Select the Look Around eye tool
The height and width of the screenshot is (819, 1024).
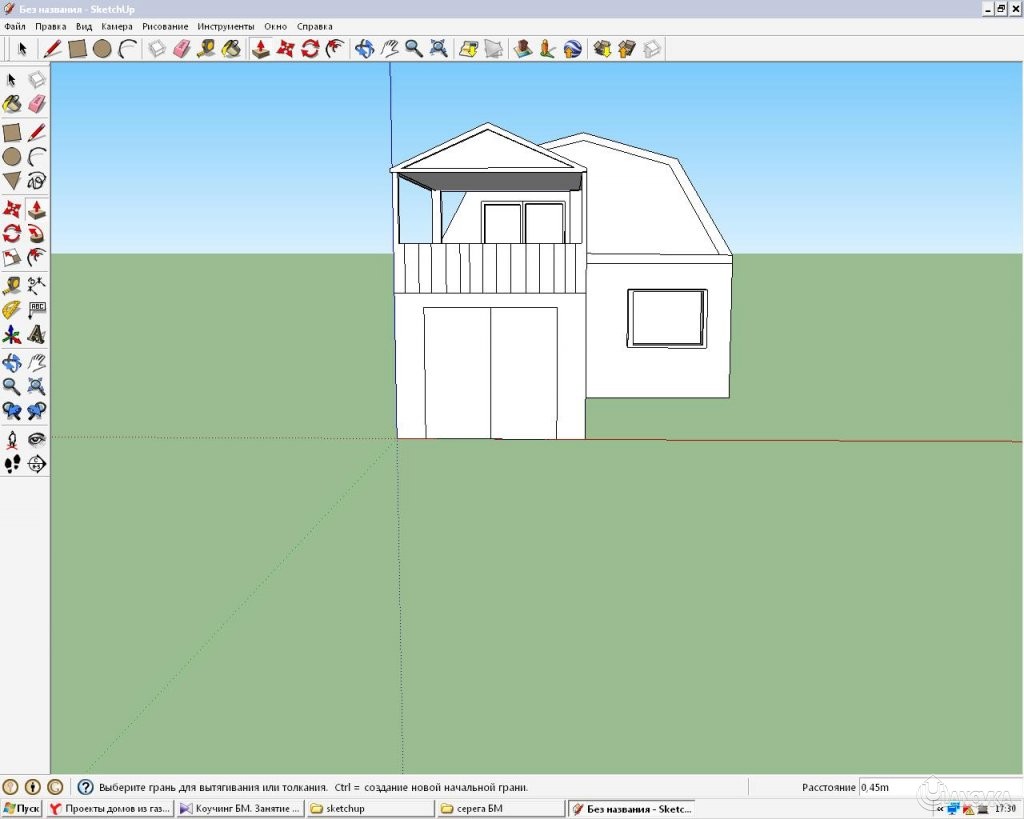point(37,439)
